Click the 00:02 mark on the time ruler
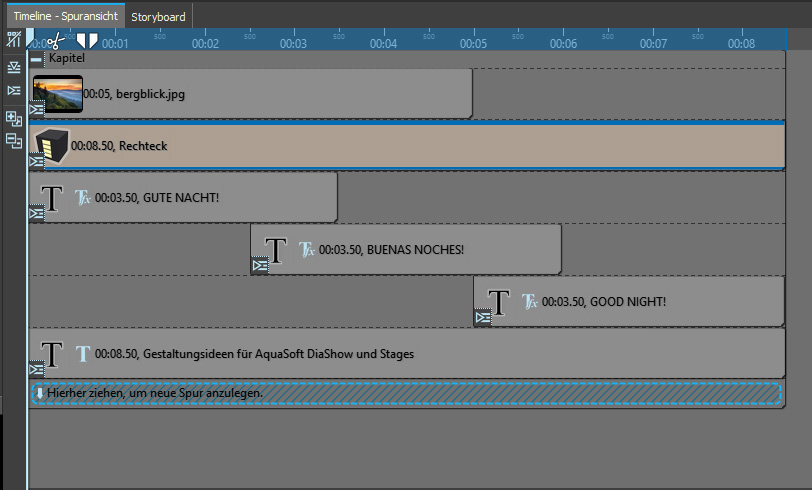This screenshot has width=812, height=490. [205, 44]
